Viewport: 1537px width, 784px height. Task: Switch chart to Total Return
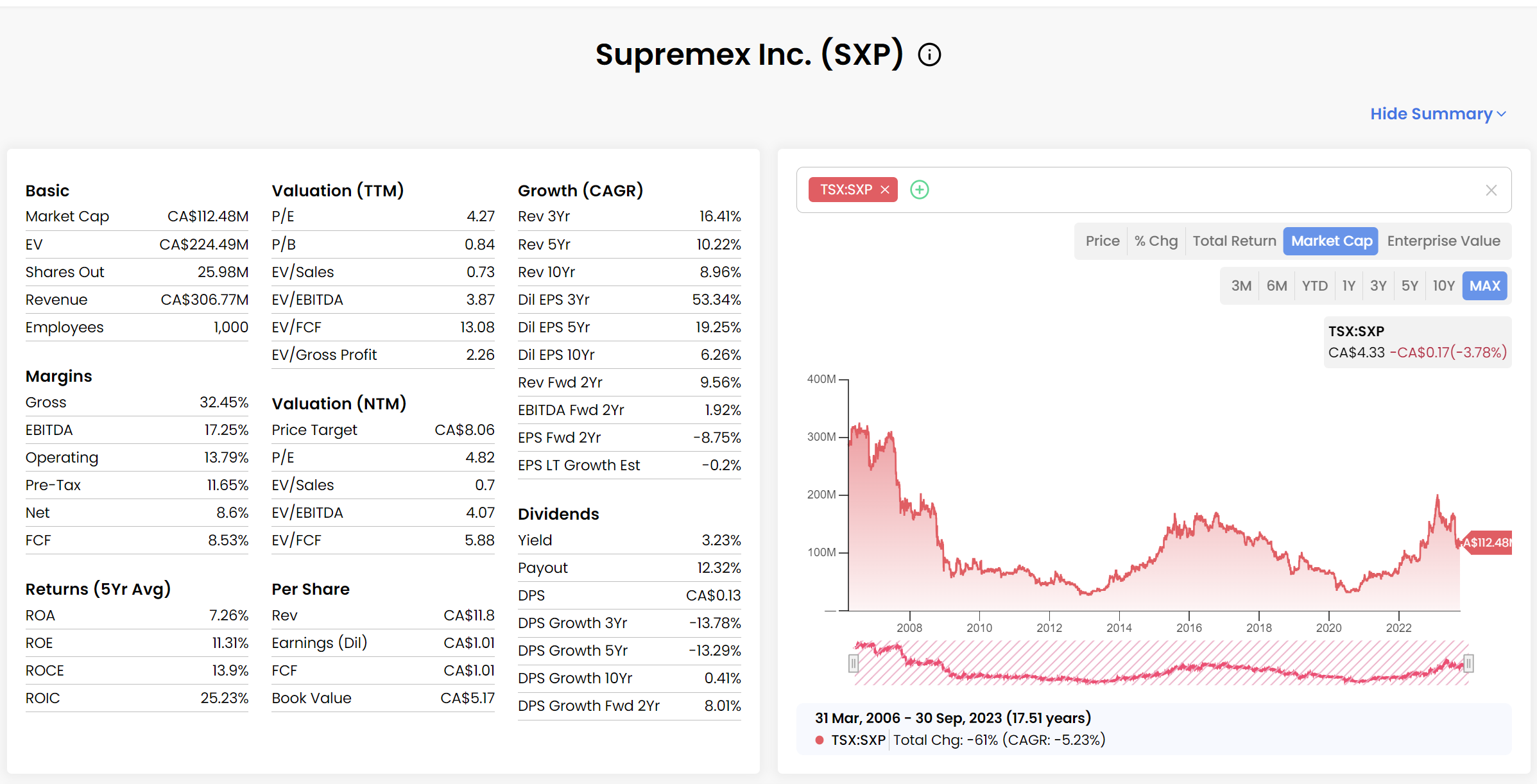(x=1233, y=241)
